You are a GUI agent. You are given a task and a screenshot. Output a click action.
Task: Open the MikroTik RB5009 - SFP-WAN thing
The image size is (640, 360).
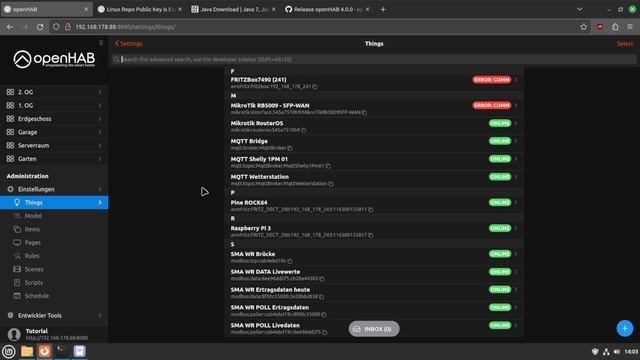(374, 109)
